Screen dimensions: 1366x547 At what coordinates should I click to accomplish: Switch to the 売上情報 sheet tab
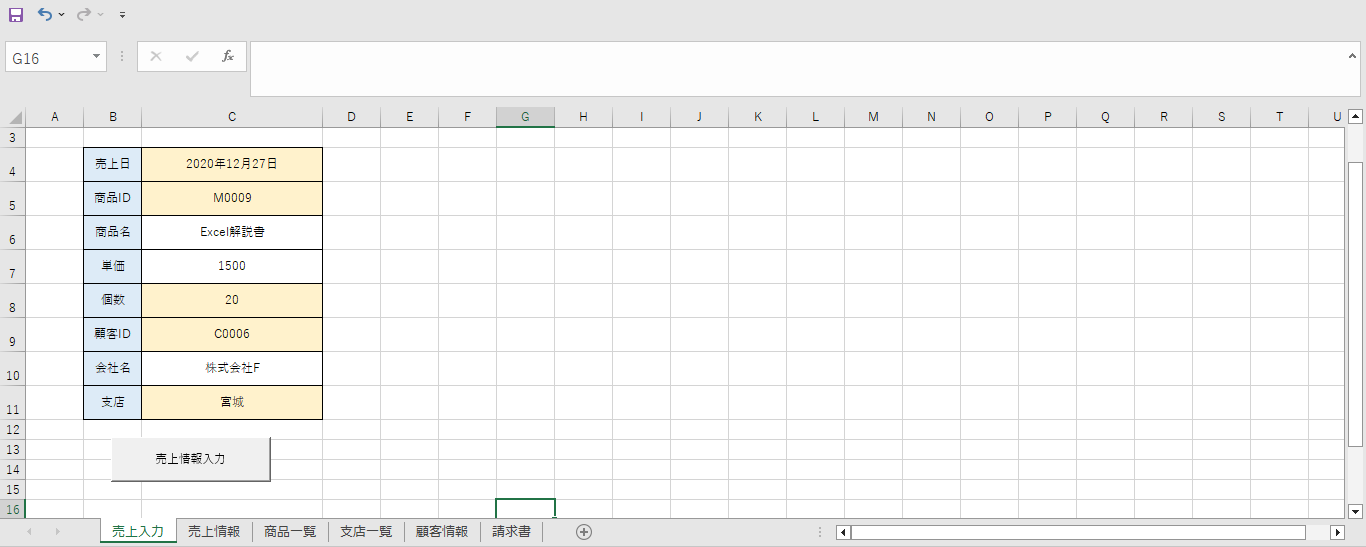tap(214, 532)
